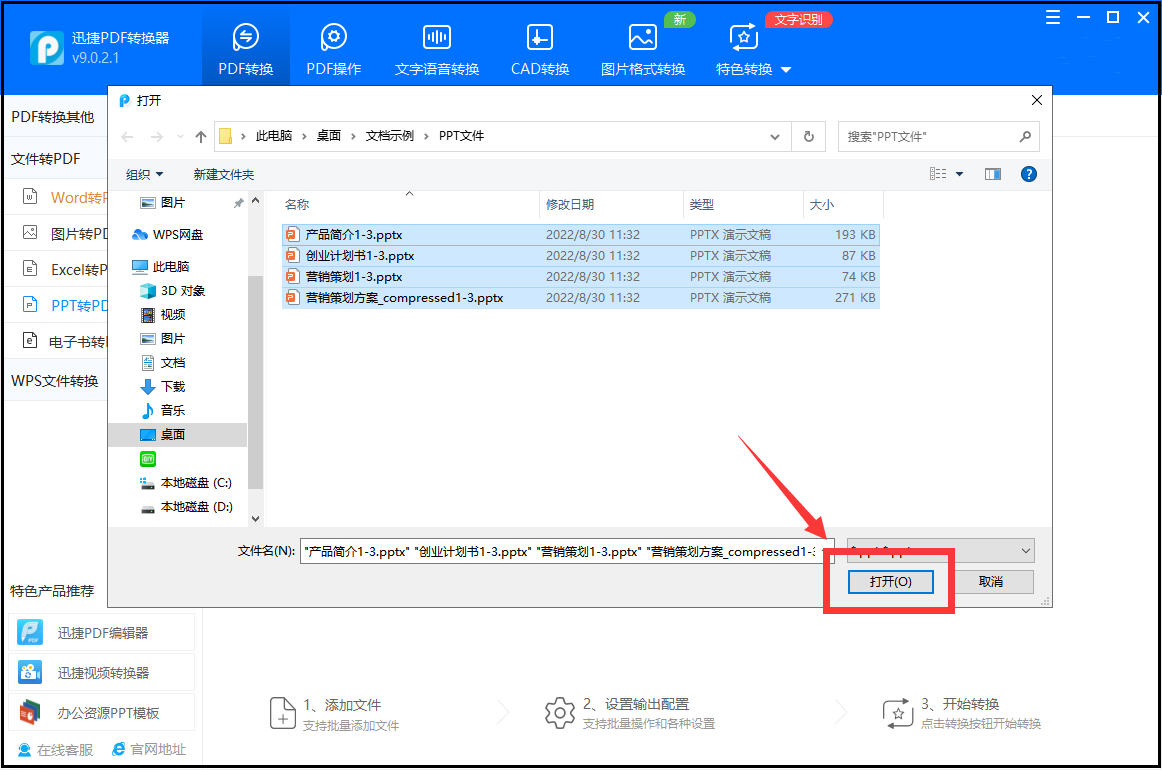Open 本地磁盘 (D:) drive

tap(196, 506)
